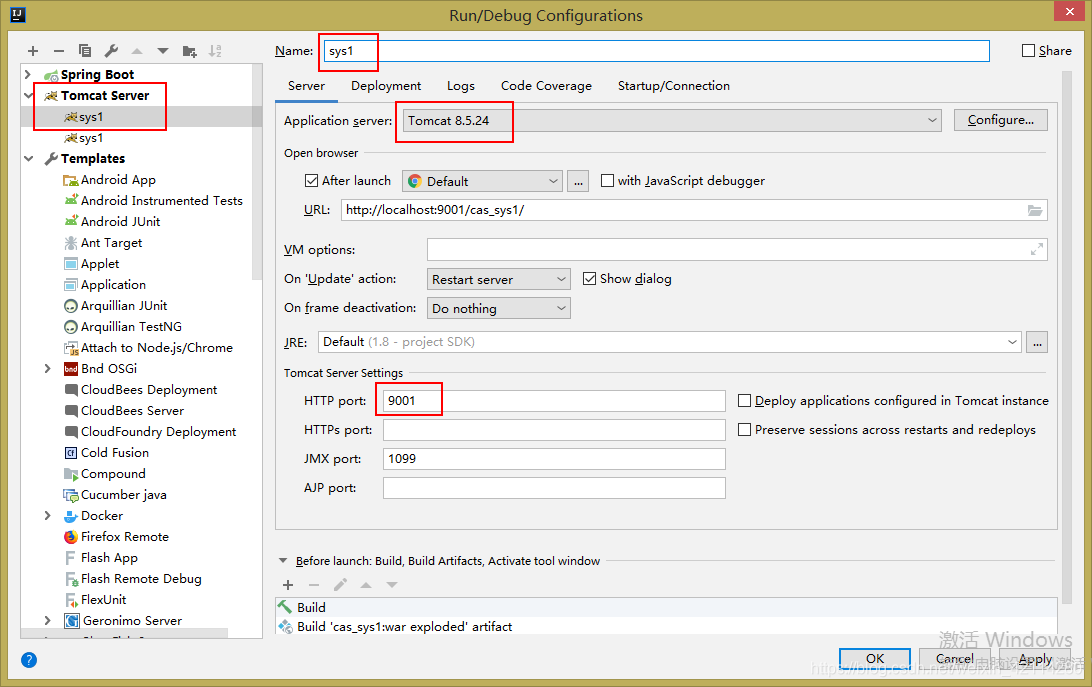Click the before launch Move Down arrow
1092x687 pixels.
(x=392, y=585)
